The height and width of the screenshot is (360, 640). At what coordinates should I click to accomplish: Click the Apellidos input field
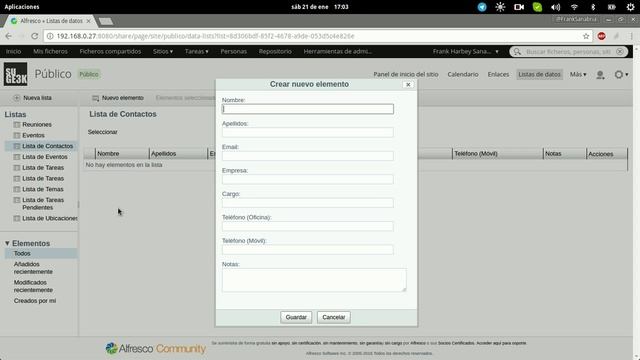click(308, 132)
